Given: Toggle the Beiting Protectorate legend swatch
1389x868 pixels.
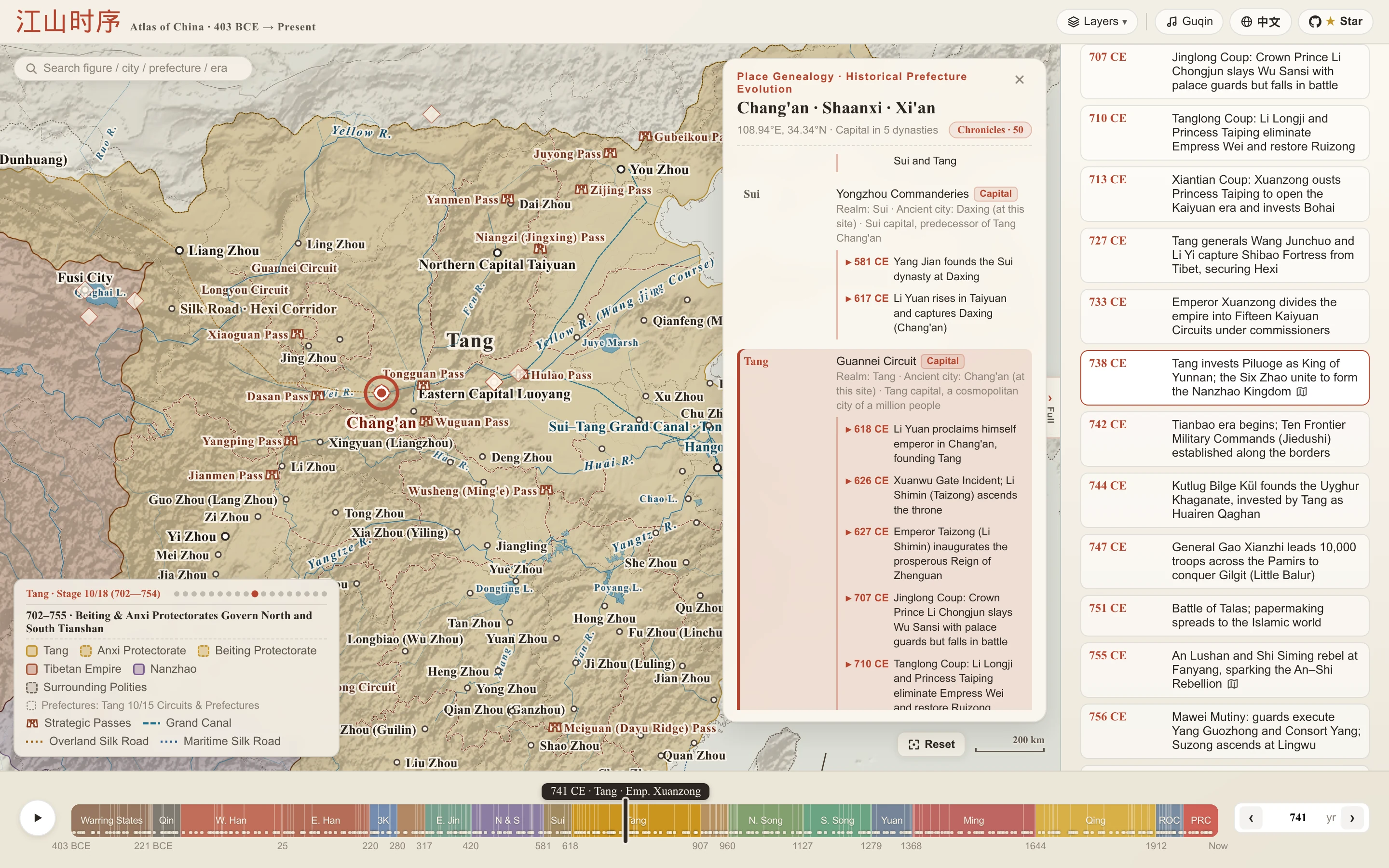Looking at the screenshot, I should pyautogui.click(x=204, y=651).
